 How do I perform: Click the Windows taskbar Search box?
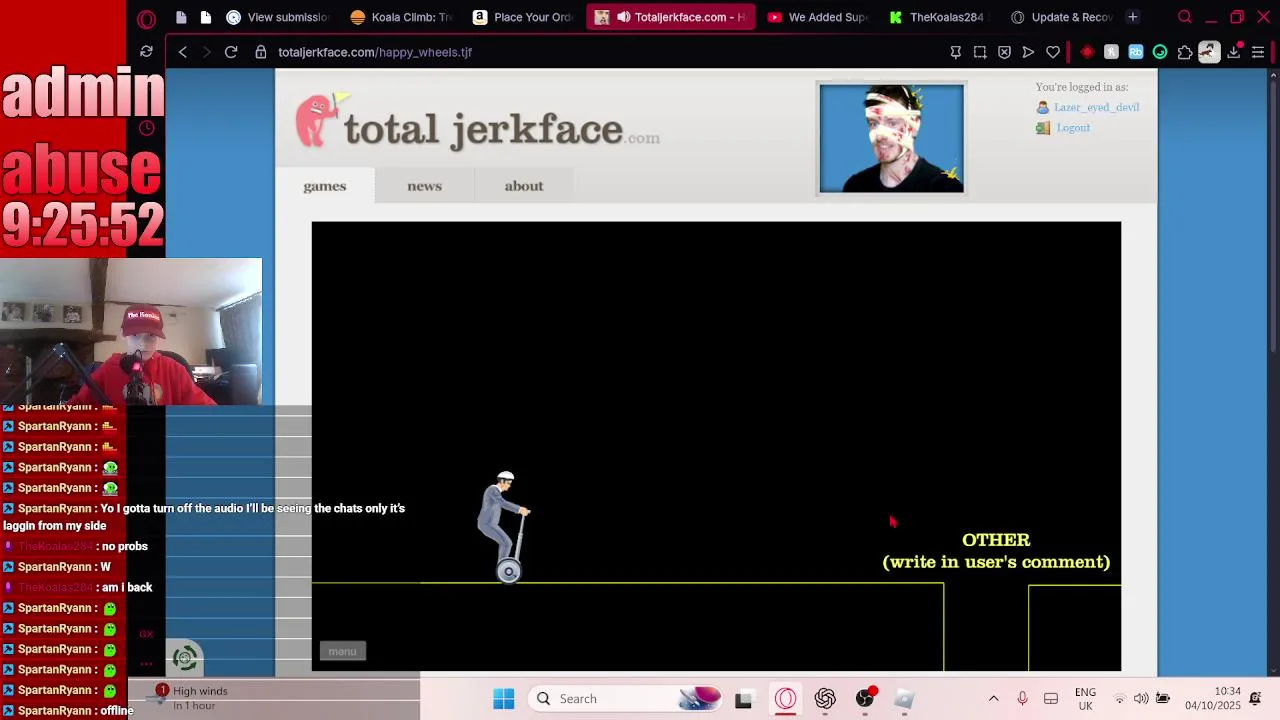[x=625, y=698]
